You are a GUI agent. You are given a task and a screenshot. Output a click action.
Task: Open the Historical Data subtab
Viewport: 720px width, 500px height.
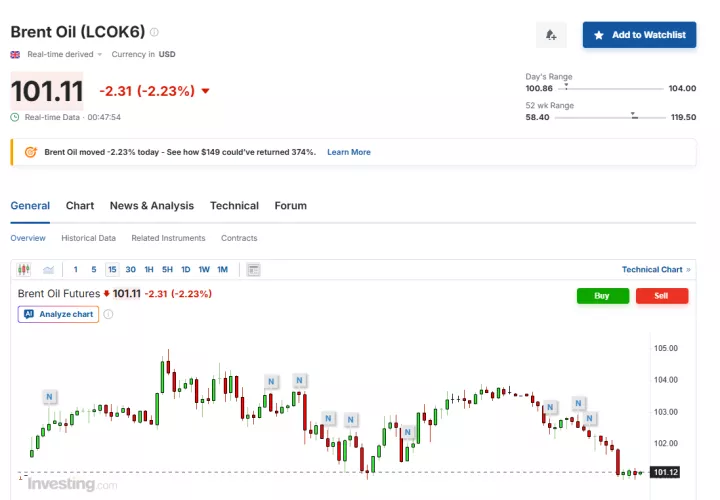click(88, 238)
